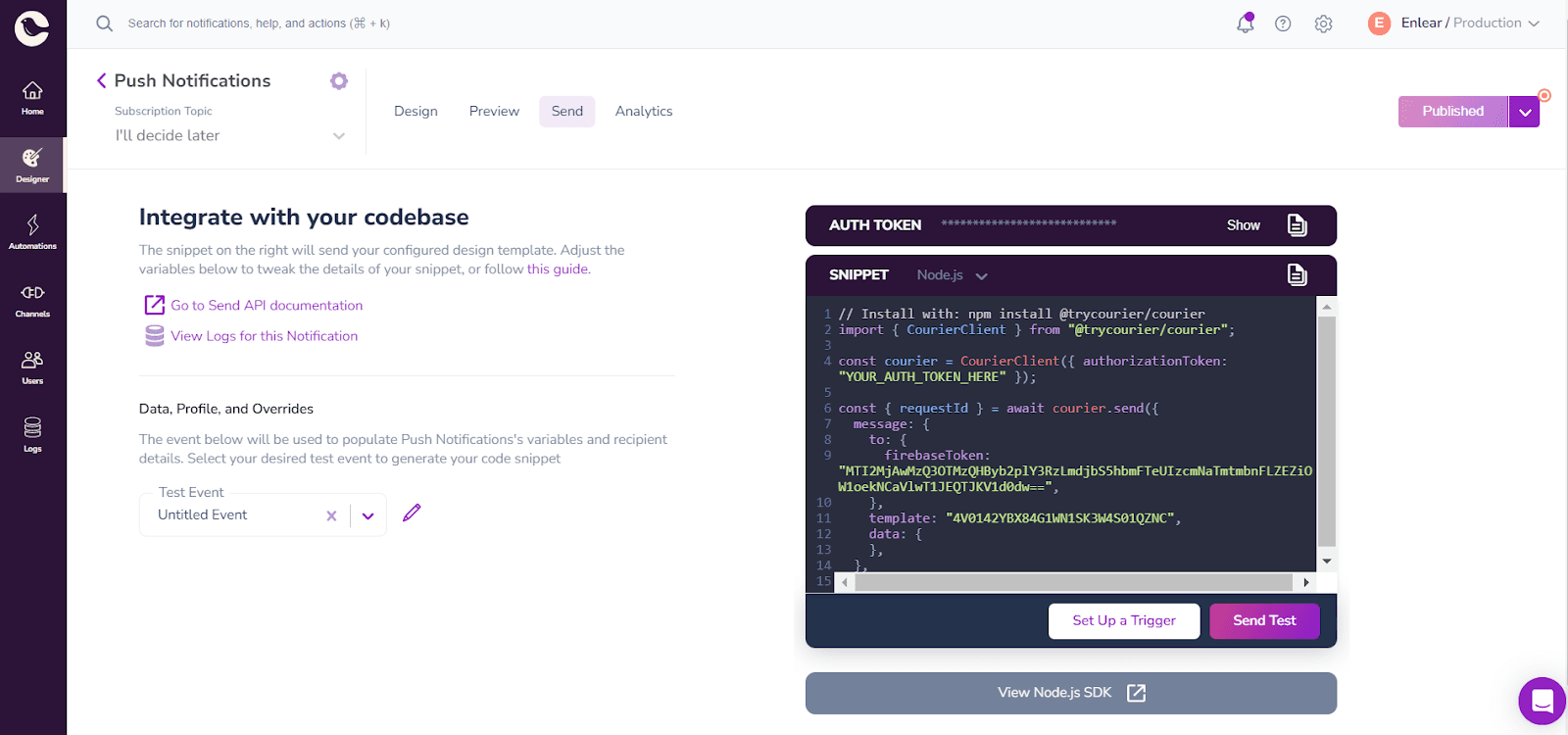
Task: Open View Node.js SDK
Action: 1071,693
